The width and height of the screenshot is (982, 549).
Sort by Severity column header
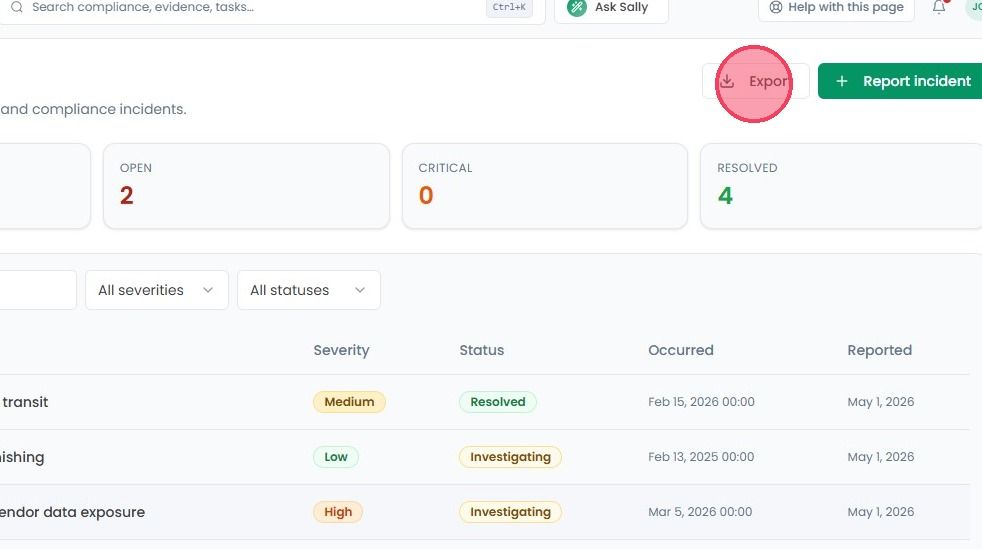(341, 350)
